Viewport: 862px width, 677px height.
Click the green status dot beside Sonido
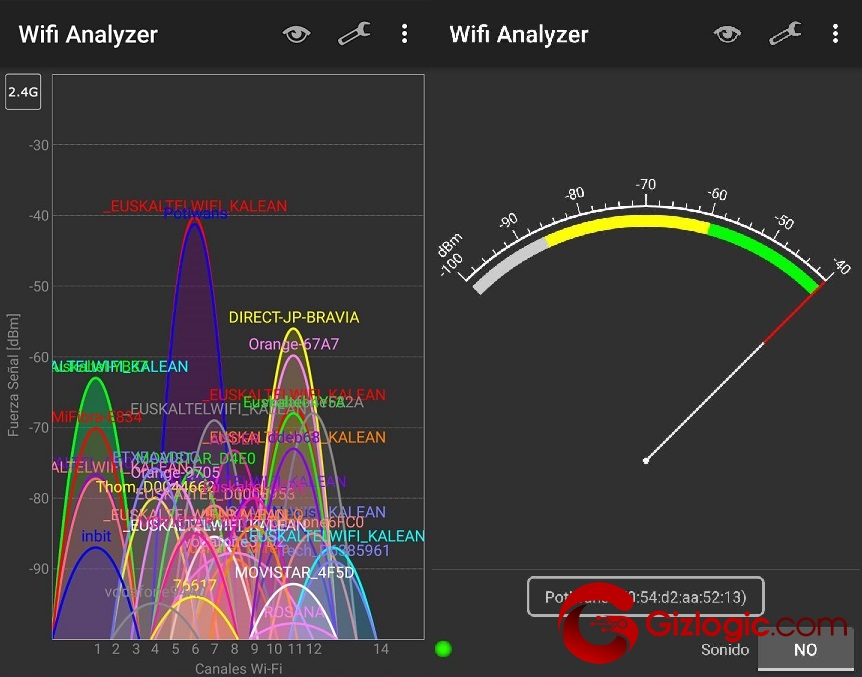[x=443, y=650]
